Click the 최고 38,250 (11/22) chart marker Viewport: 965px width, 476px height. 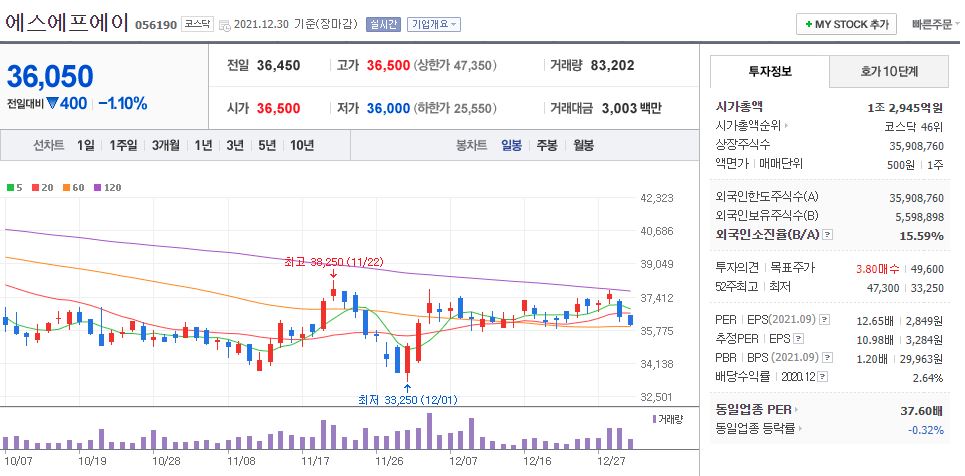(334, 262)
